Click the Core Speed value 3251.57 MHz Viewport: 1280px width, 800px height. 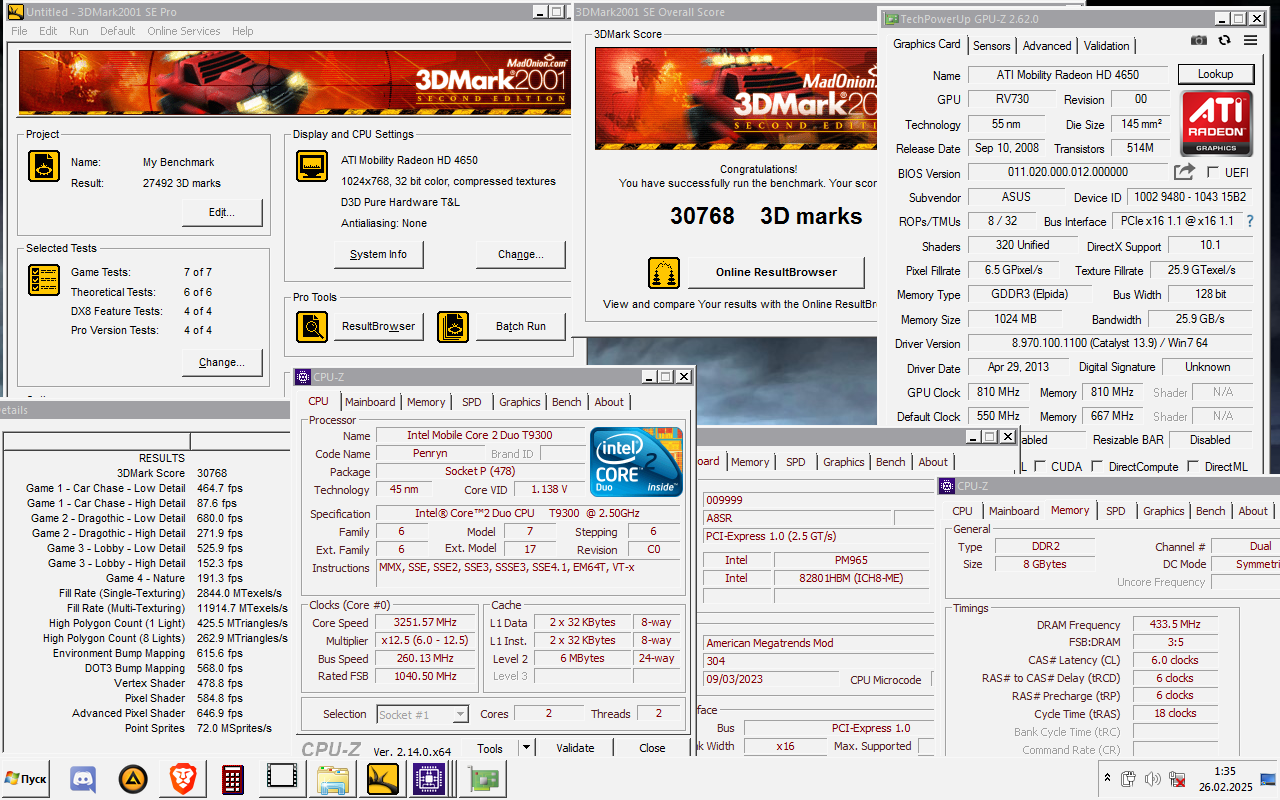(428, 622)
